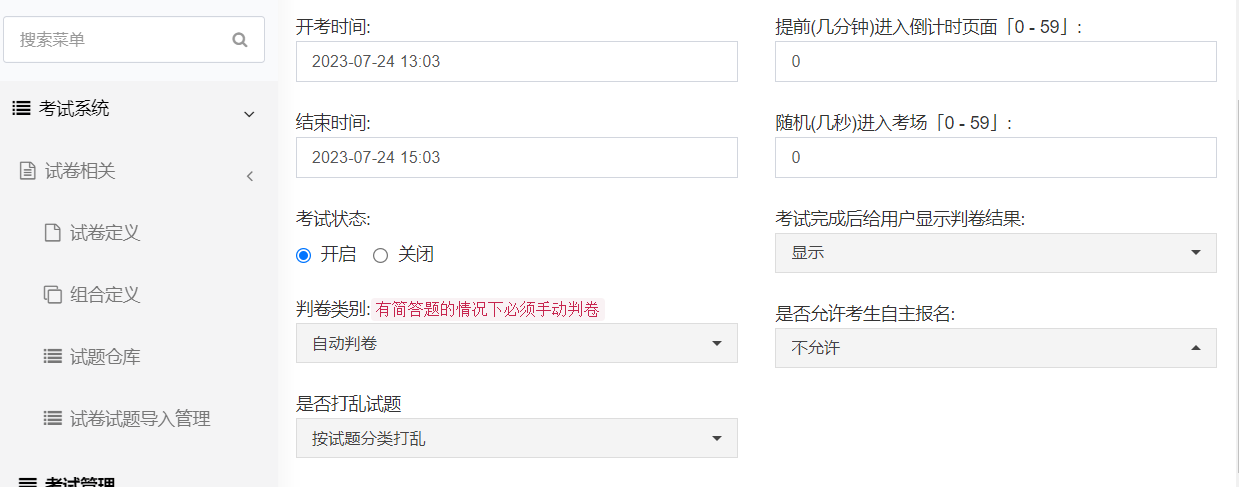Open the 试卷试题导入管理 menu item

click(x=139, y=418)
